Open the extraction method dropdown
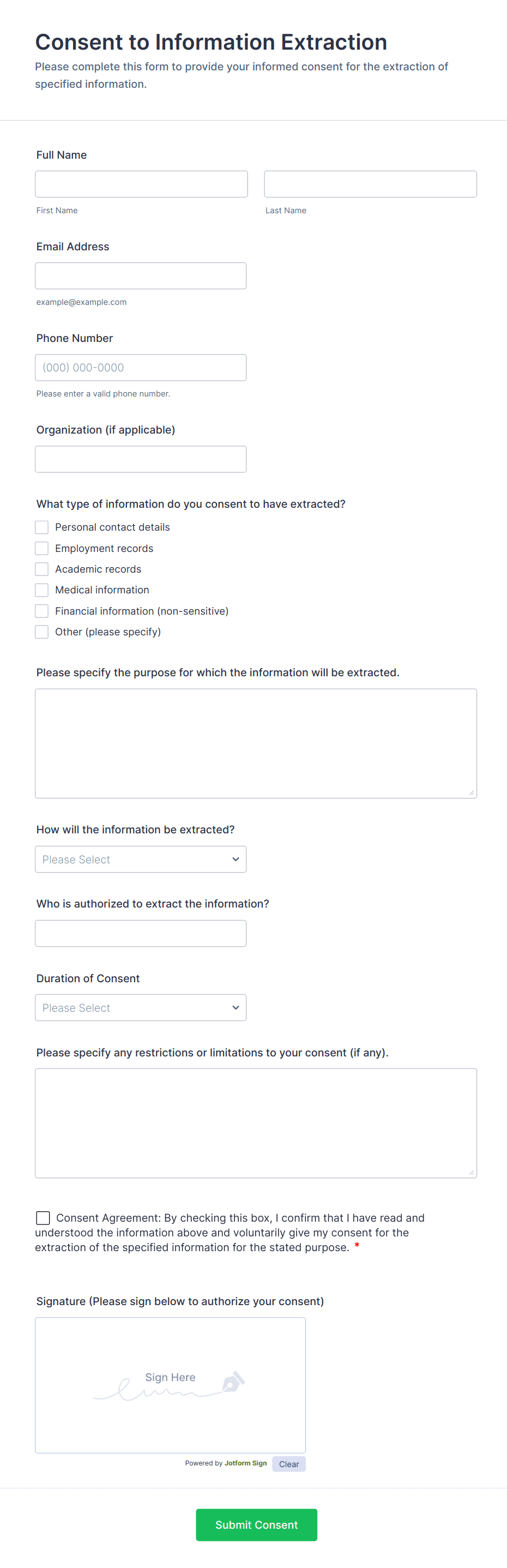Image resolution: width=507 pixels, height=1568 pixels. point(141,859)
